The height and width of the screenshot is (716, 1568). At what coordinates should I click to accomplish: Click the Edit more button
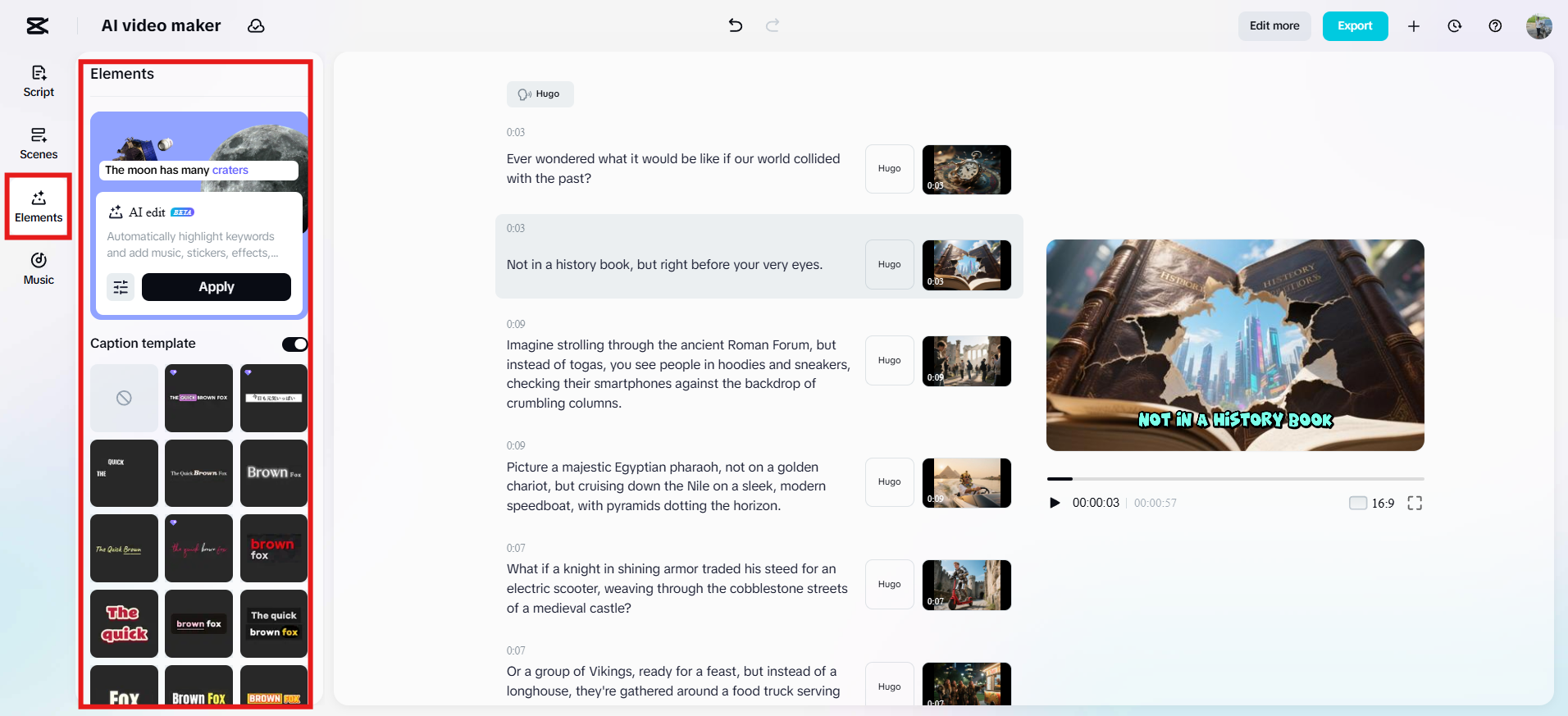pos(1274,26)
